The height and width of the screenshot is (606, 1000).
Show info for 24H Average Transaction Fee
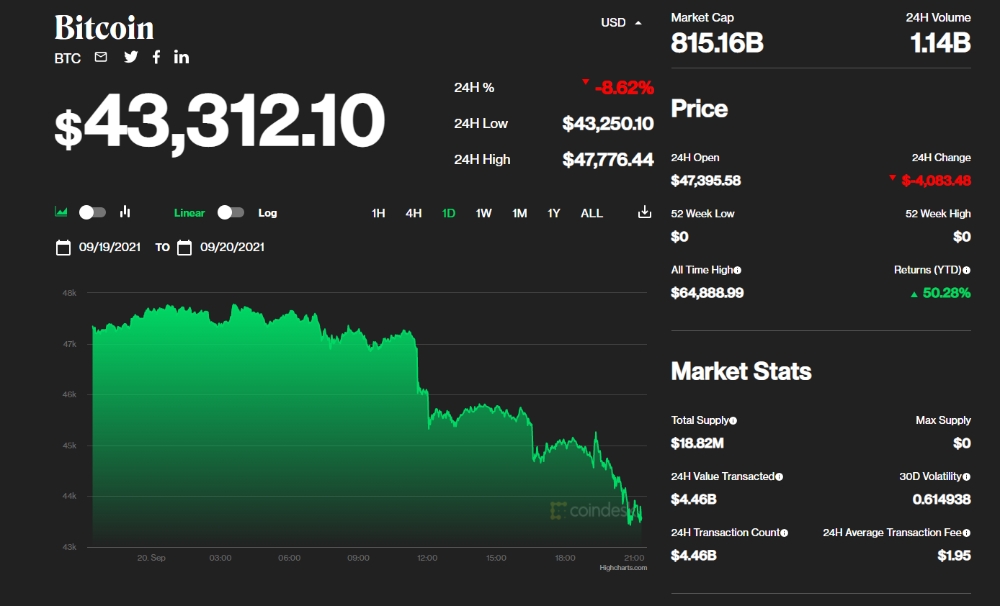point(966,533)
